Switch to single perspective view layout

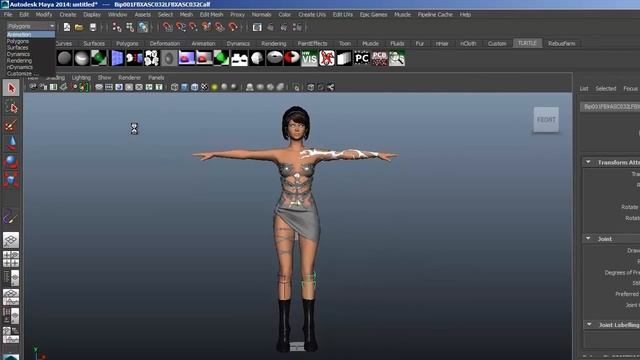pyautogui.click(x=11, y=240)
